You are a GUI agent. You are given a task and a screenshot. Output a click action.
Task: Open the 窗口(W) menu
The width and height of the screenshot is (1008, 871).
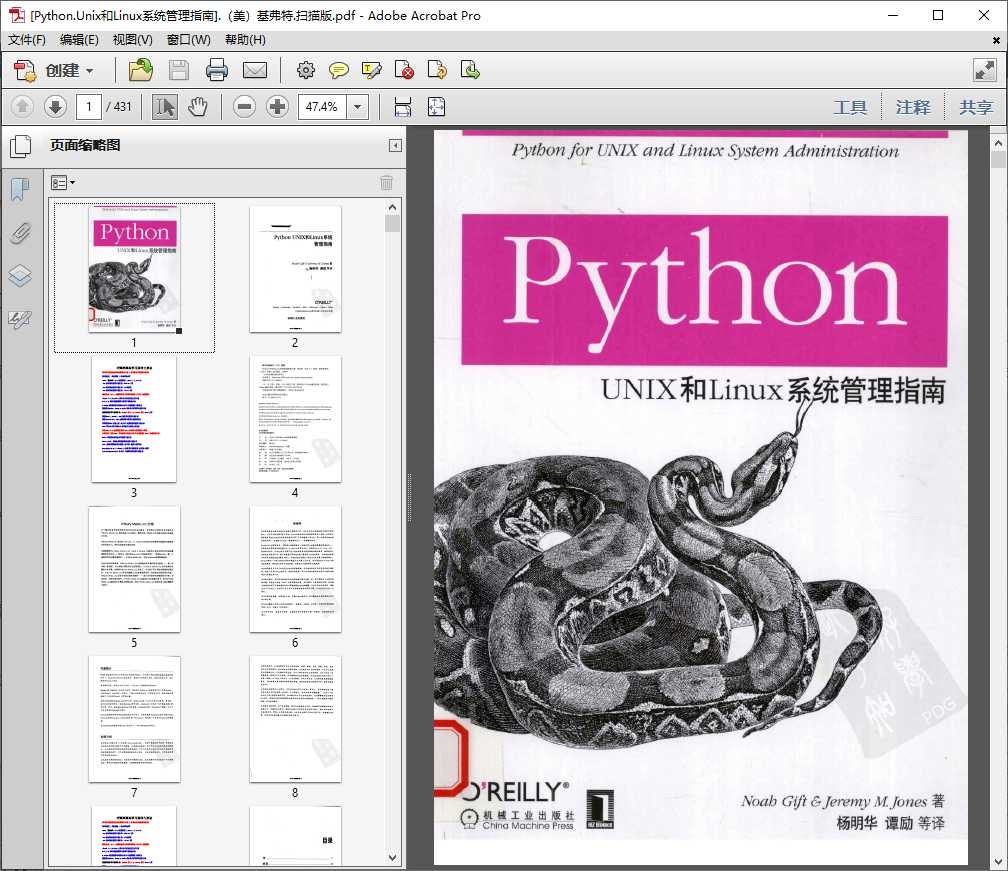pyautogui.click(x=188, y=40)
